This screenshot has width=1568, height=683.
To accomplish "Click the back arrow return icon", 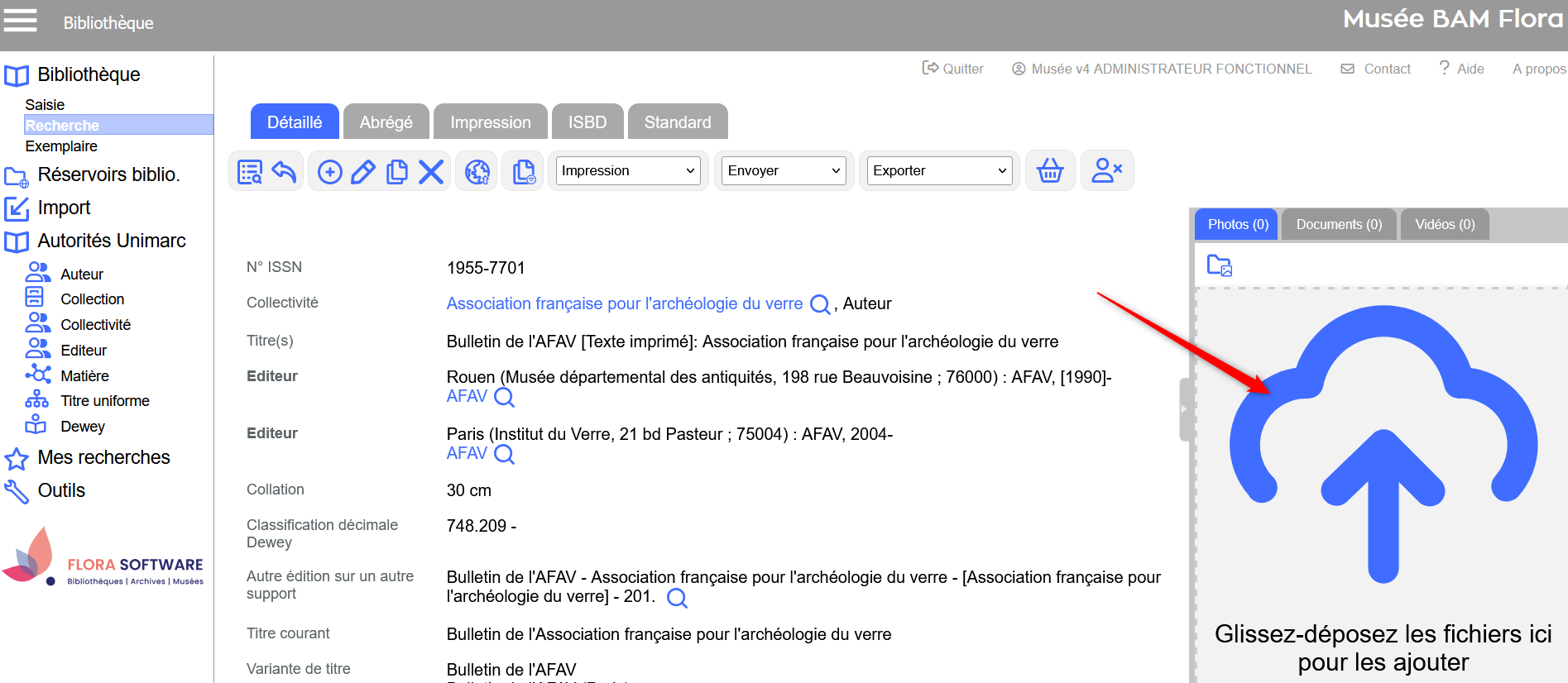I will [x=284, y=171].
